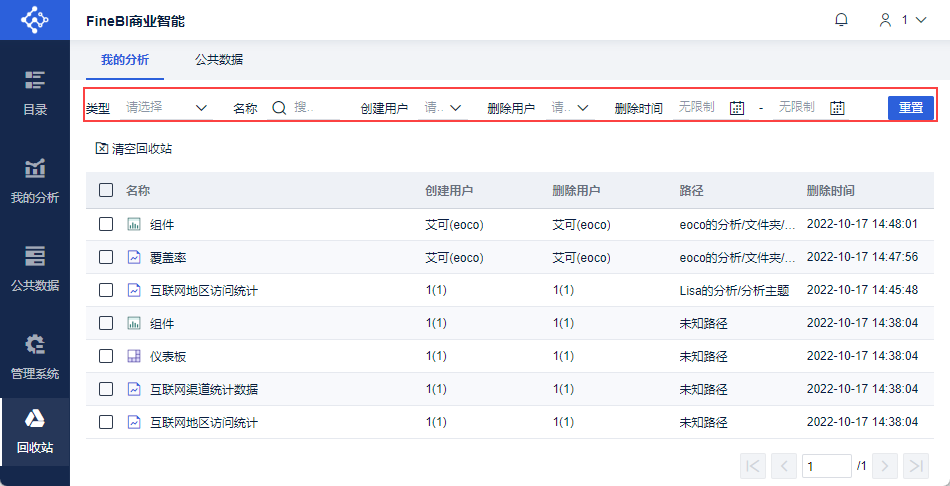Open 管理系统 settings in the sidebar
The image size is (950, 486).
(x=35, y=356)
